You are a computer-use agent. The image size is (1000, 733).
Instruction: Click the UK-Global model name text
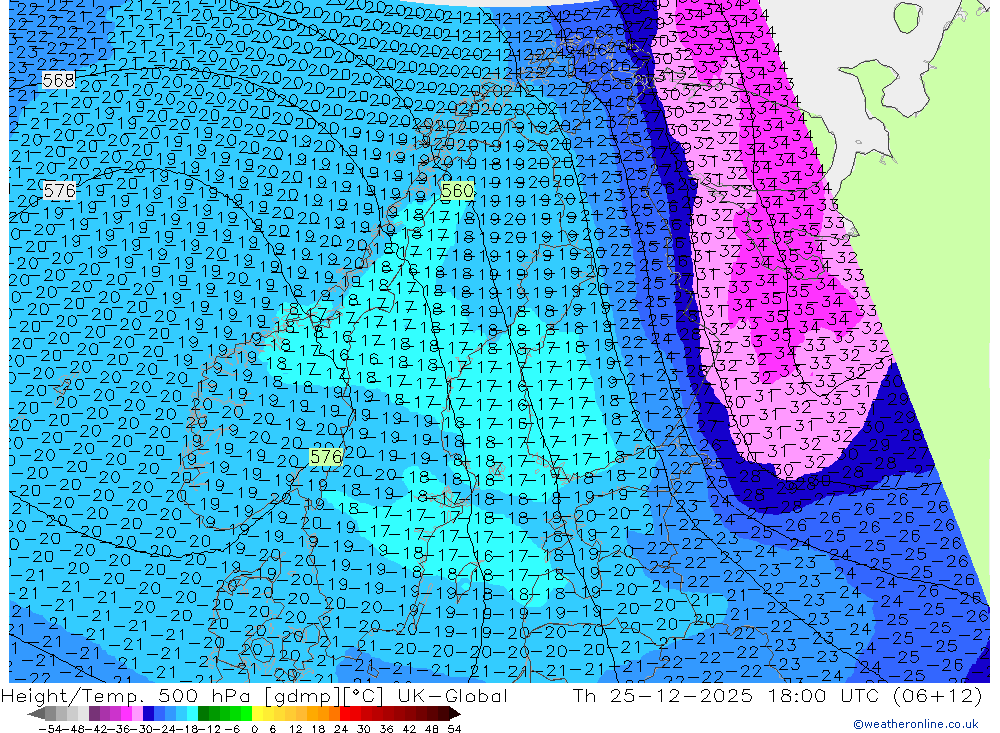[x=452, y=695]
